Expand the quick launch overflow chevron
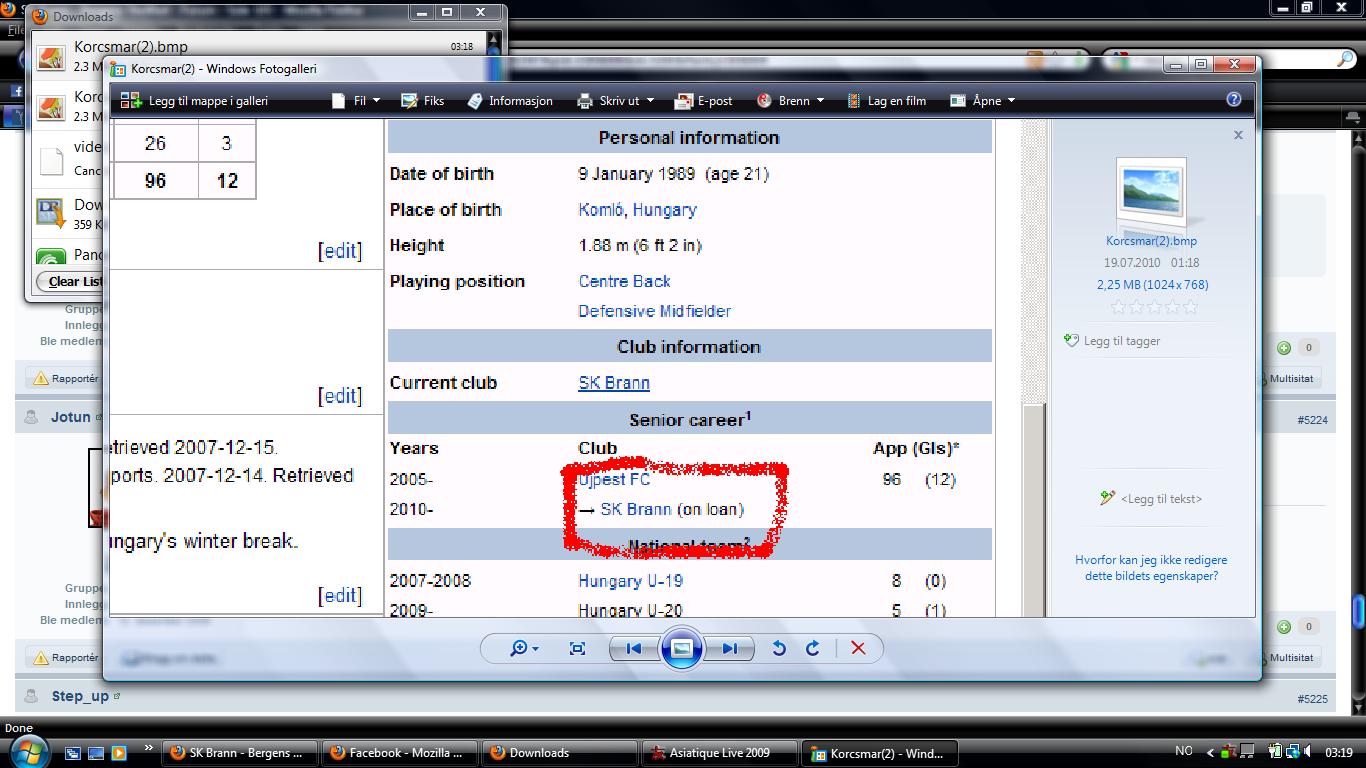Image resolution: width=1366 pixels, height=768 pixels. (149, 747)
